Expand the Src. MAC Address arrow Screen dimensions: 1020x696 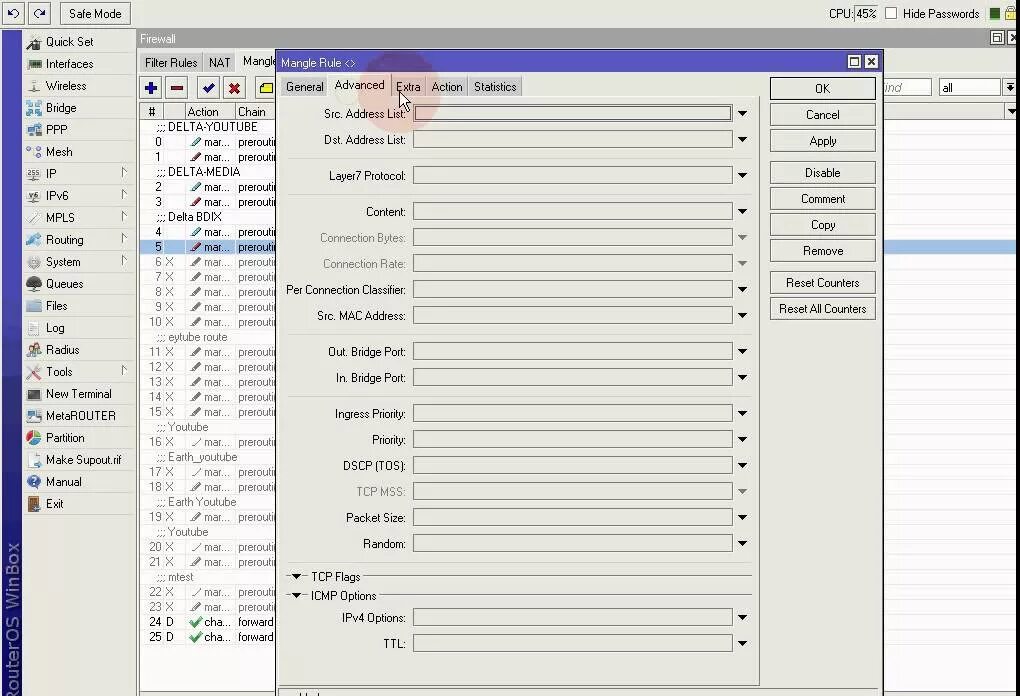(742, 315)
